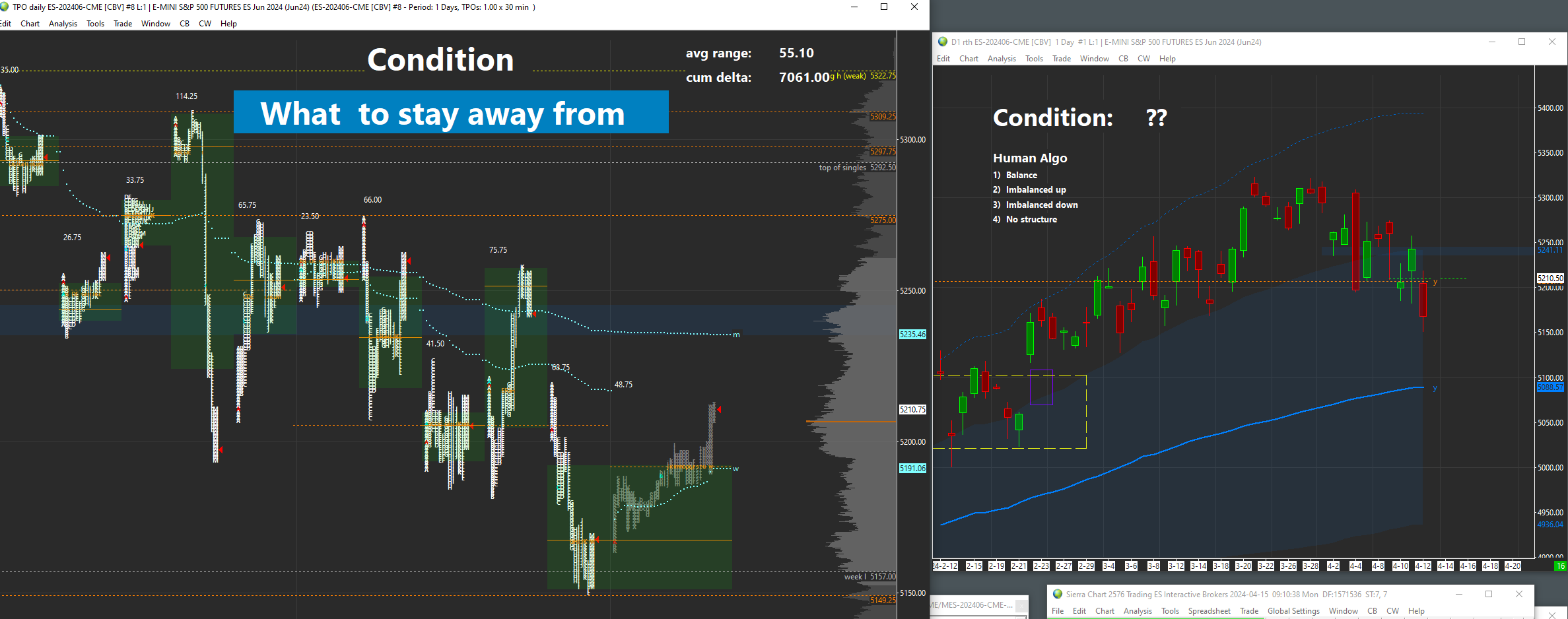This screenshot has width=1568, height=619.
Task: Open Chart menu in the D1 rth window
Action: [x=969, y=59]
